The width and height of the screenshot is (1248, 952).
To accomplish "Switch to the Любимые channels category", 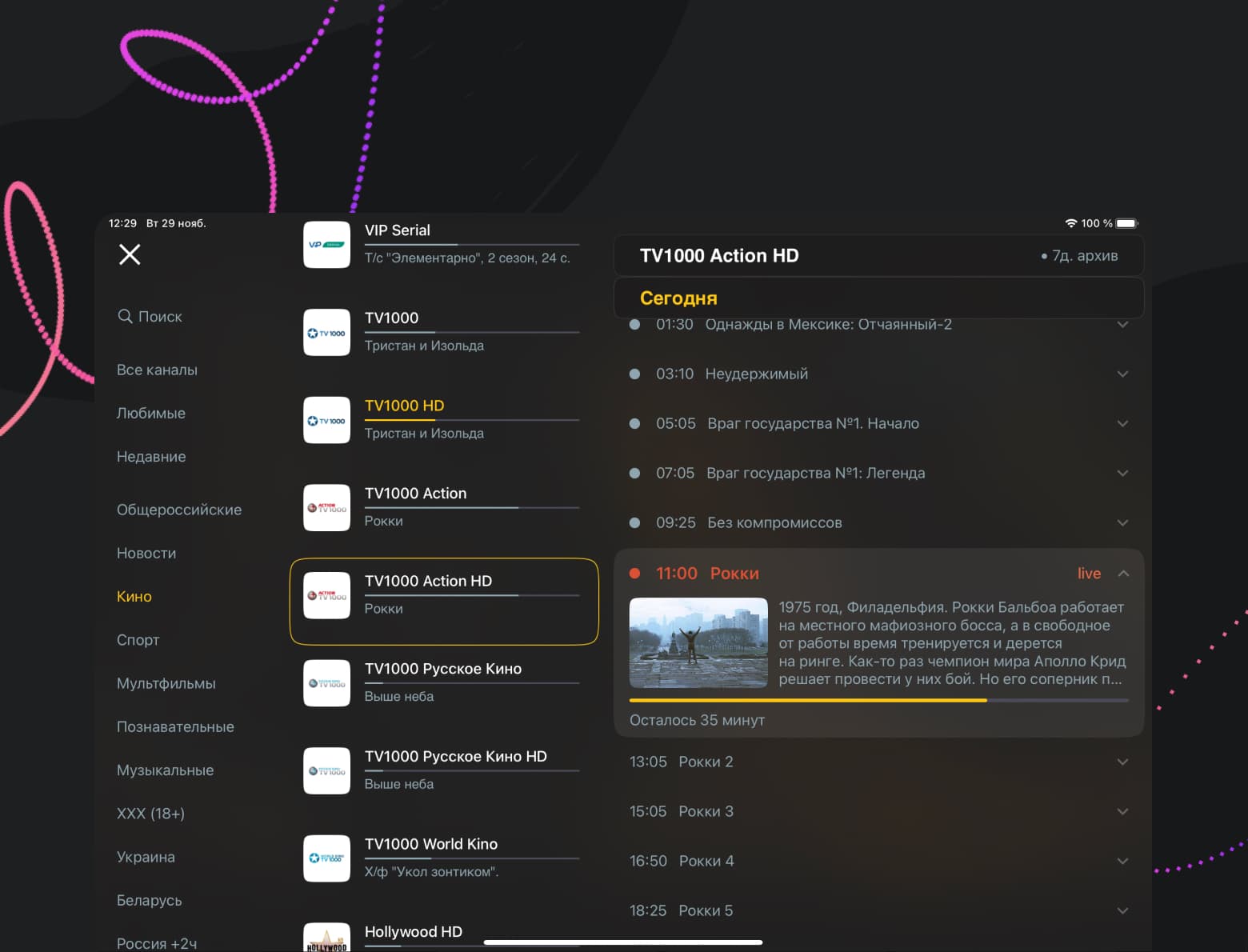I will (150, 414).
